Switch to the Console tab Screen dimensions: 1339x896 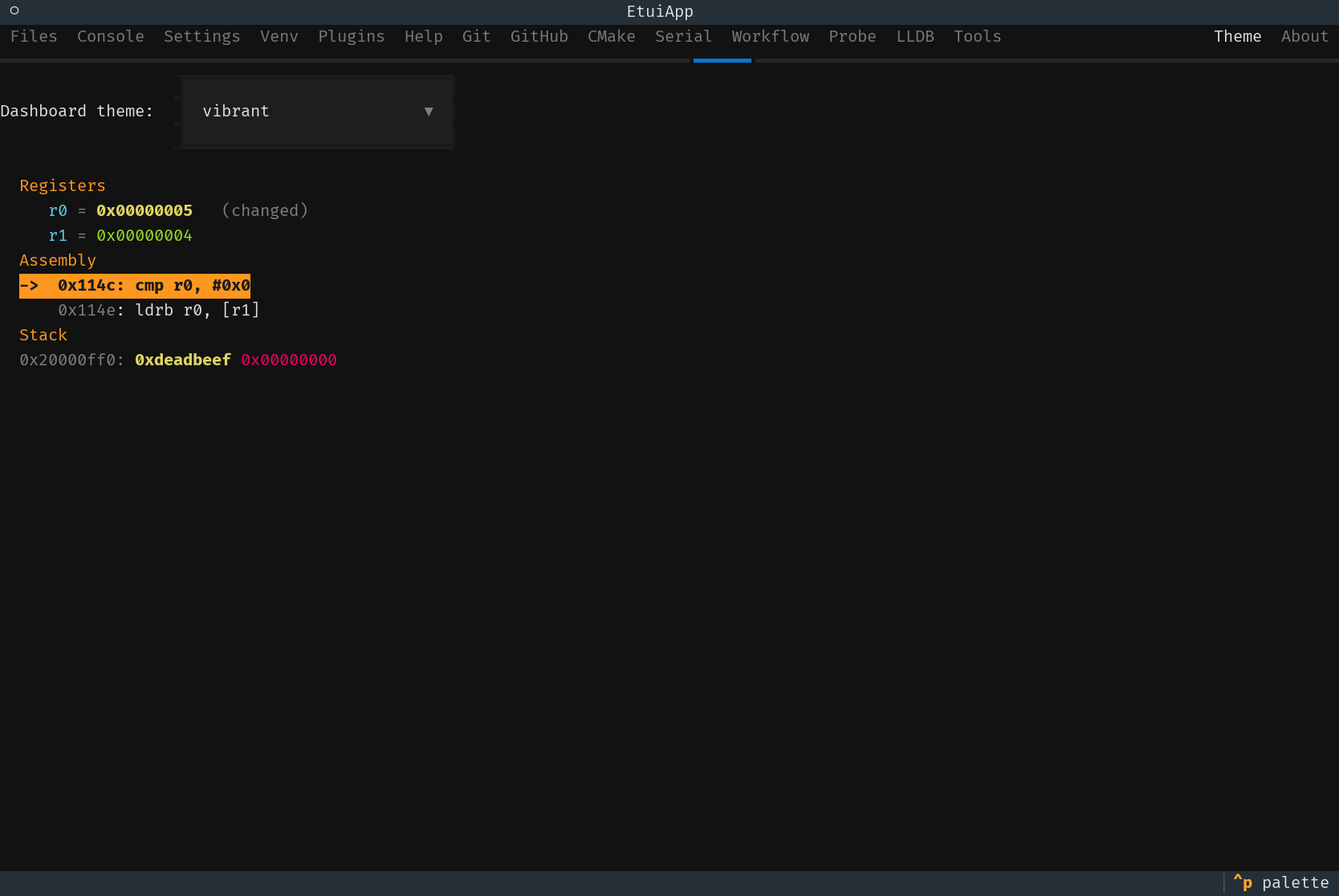click(x=111, y=36)
